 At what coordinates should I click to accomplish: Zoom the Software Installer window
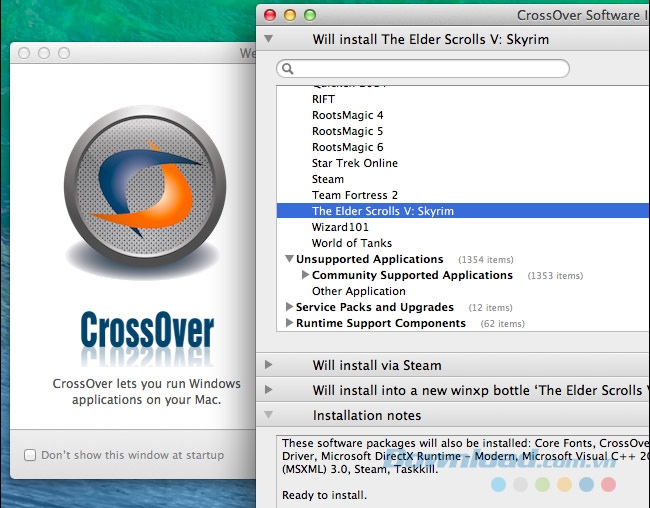pos(310,15)
